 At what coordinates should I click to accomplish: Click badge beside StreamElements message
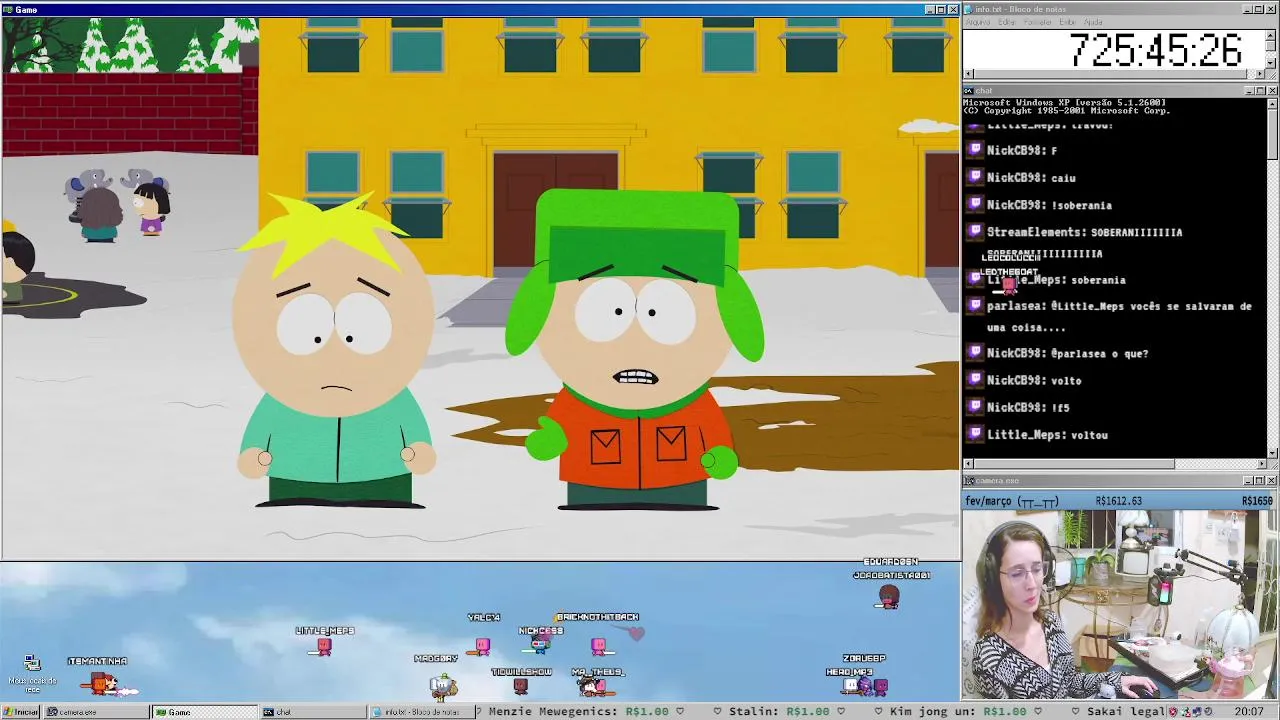tap(976, 231)
